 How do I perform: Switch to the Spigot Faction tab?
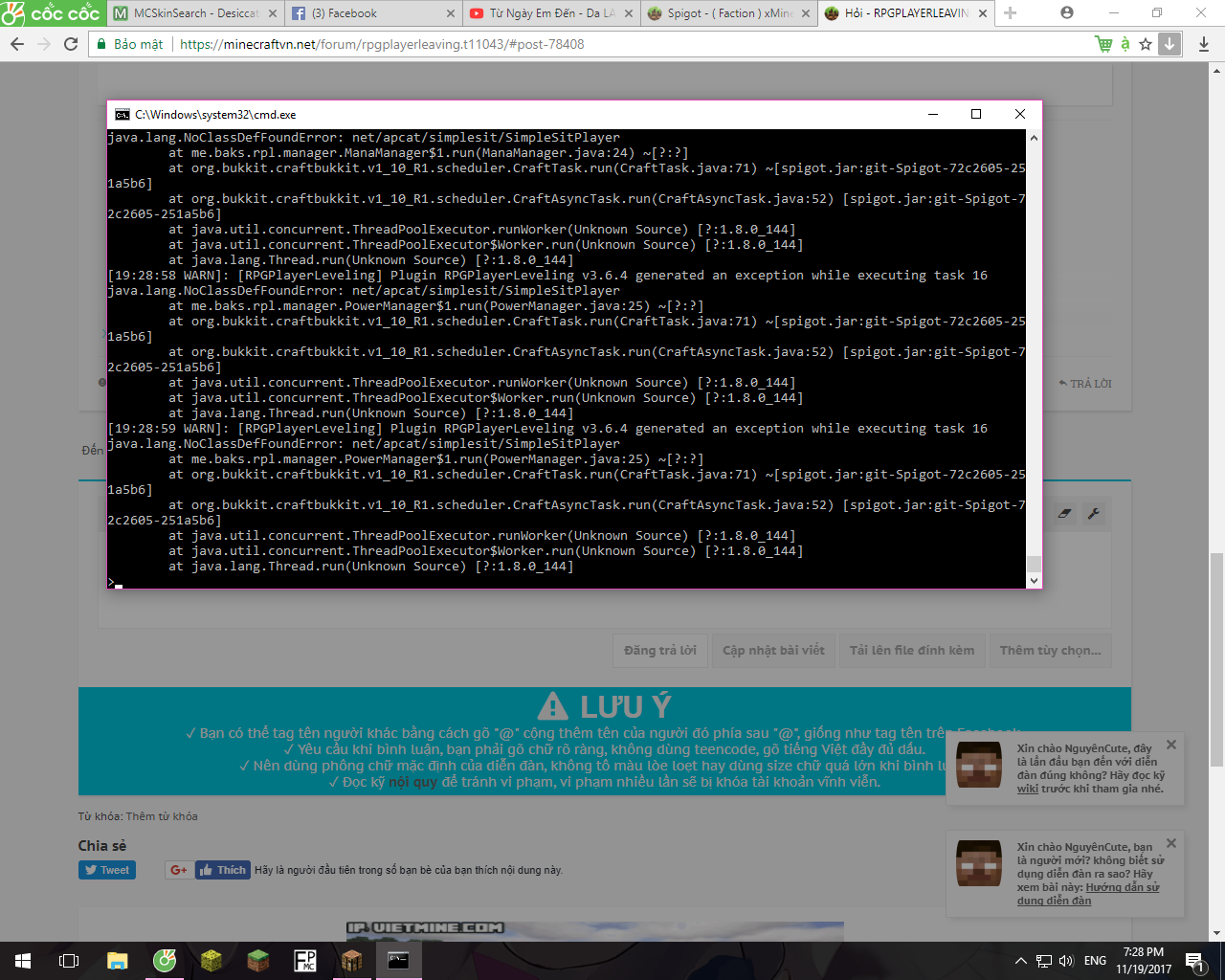point(728,13)
